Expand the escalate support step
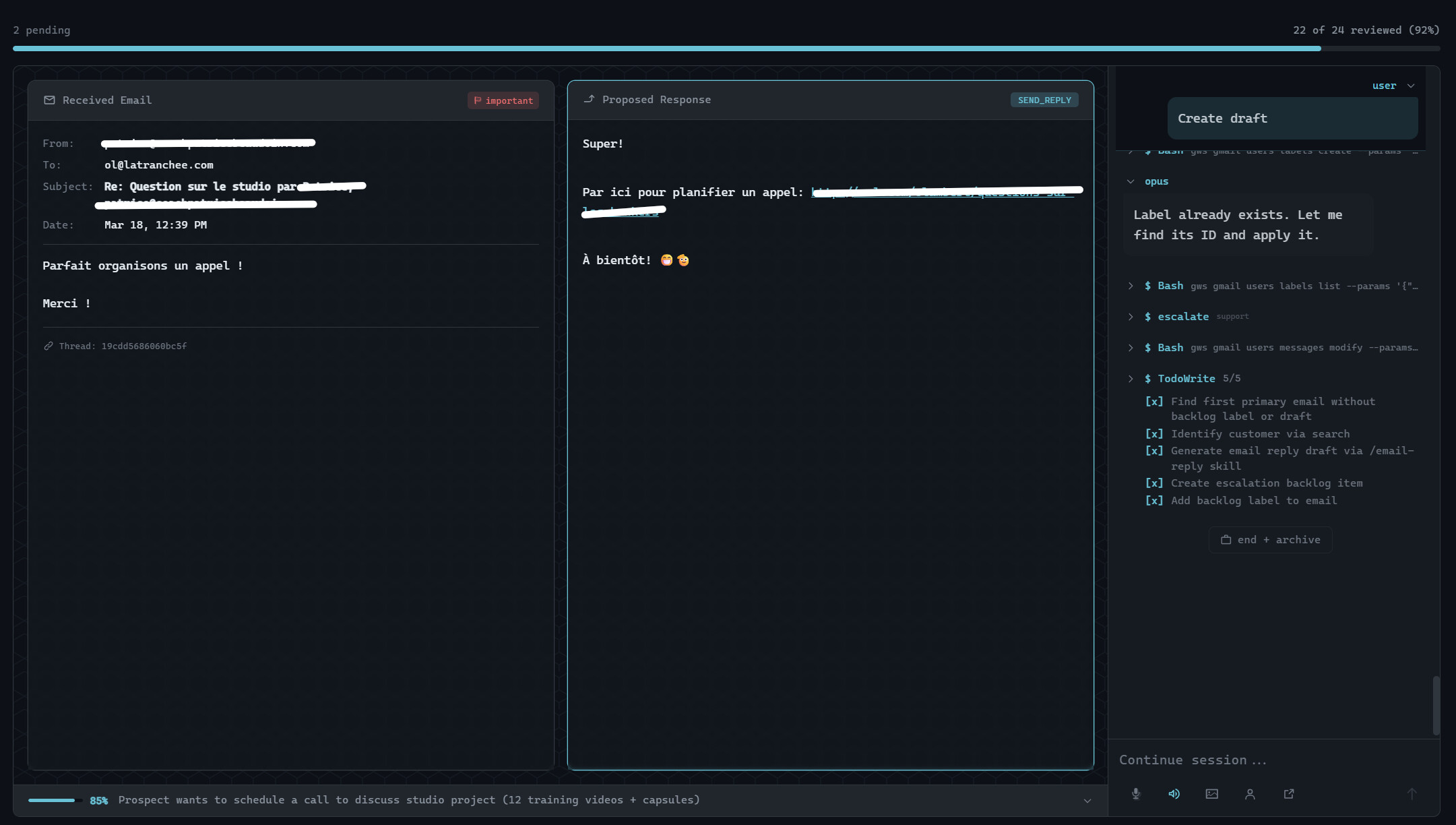This screenshot has width=1456, height=825. 1131,317
